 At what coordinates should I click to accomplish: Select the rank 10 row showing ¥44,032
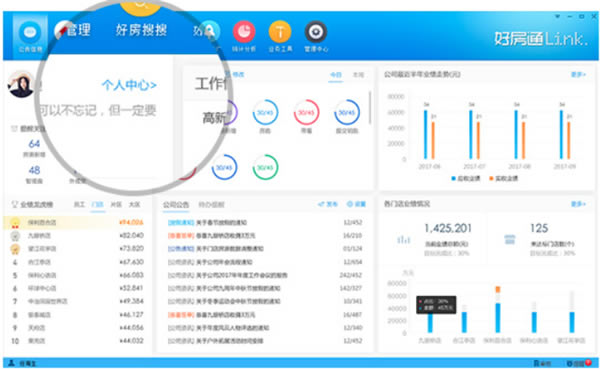pos(77,341)
